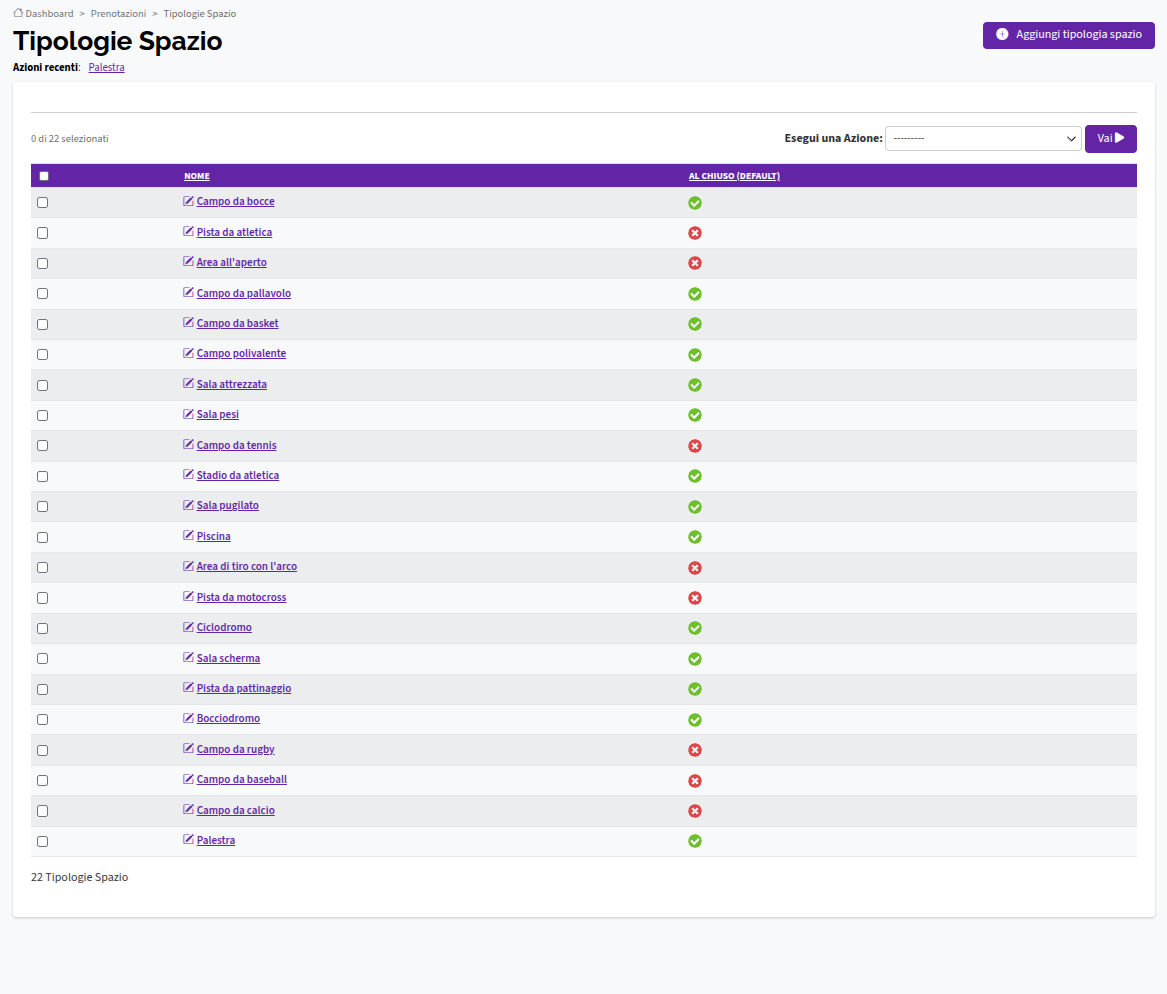Click red cross icon for Pista da motocross

click(694, 598)
